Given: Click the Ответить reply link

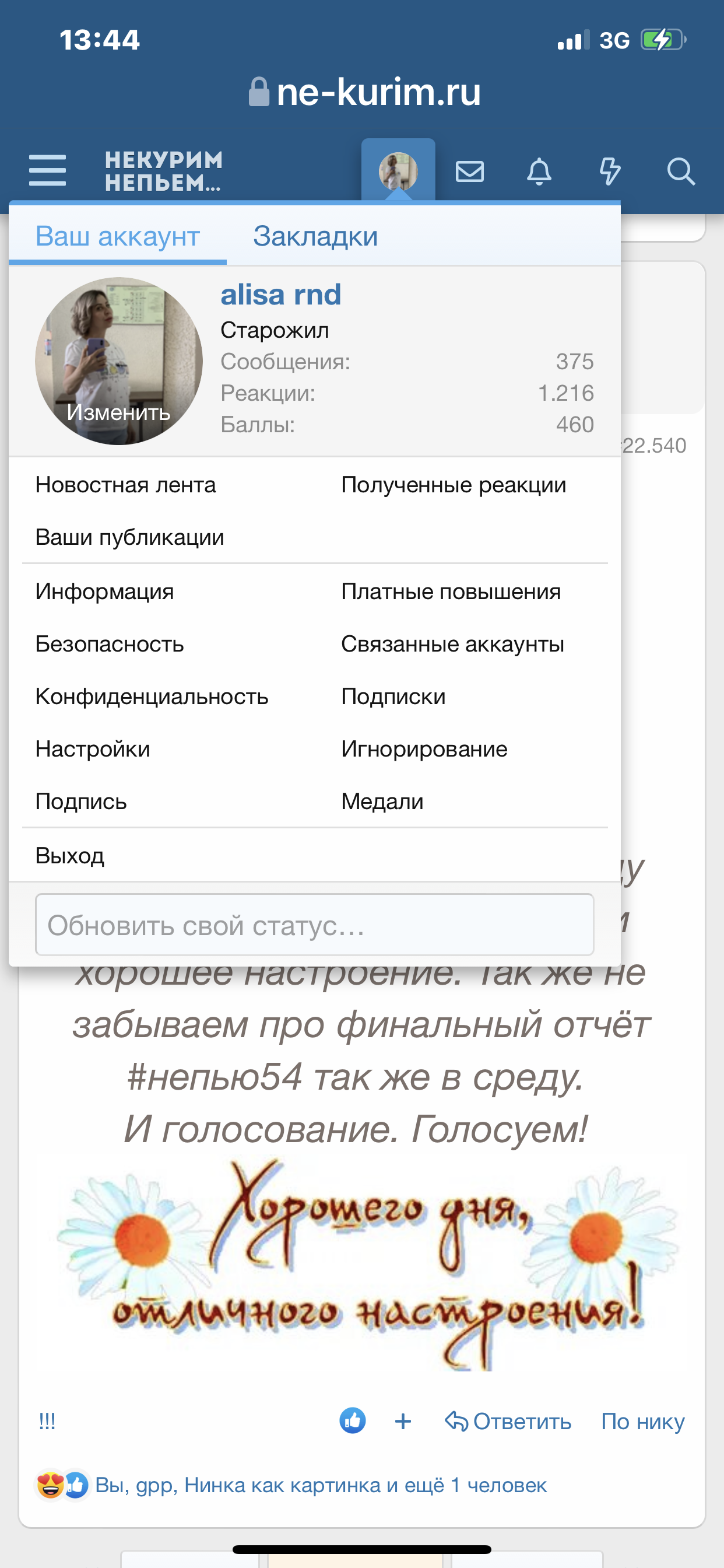Looking at the screenshot, I should (x=509, y=1422).
